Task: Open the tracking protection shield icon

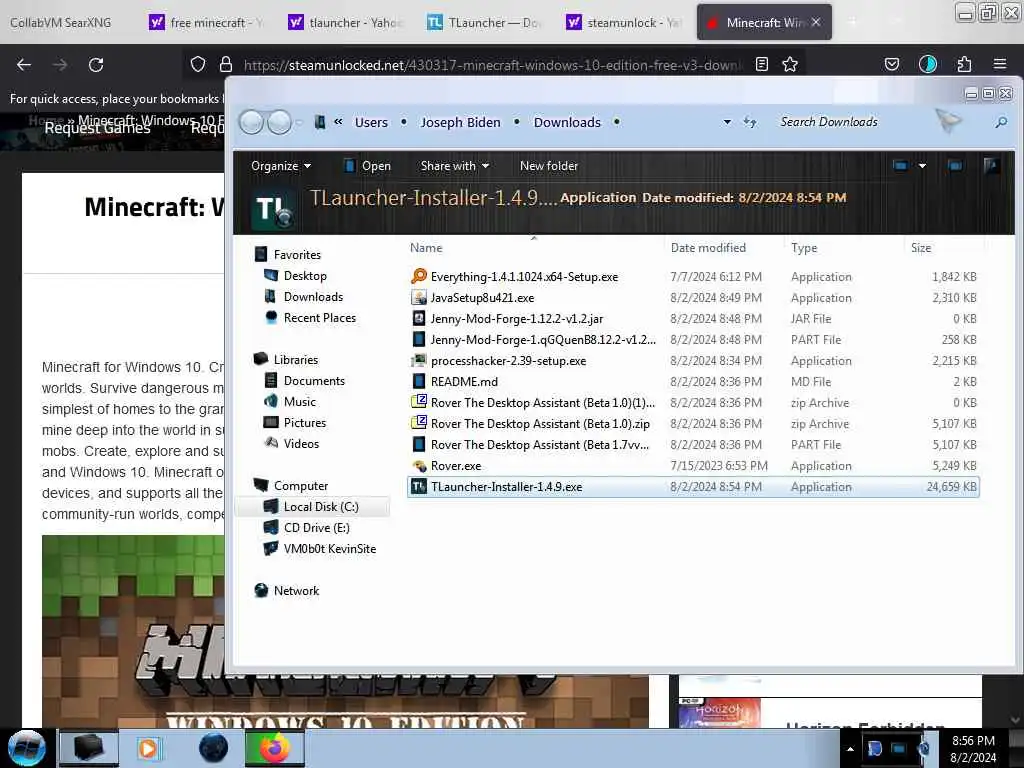Action: tap(198, 64)
